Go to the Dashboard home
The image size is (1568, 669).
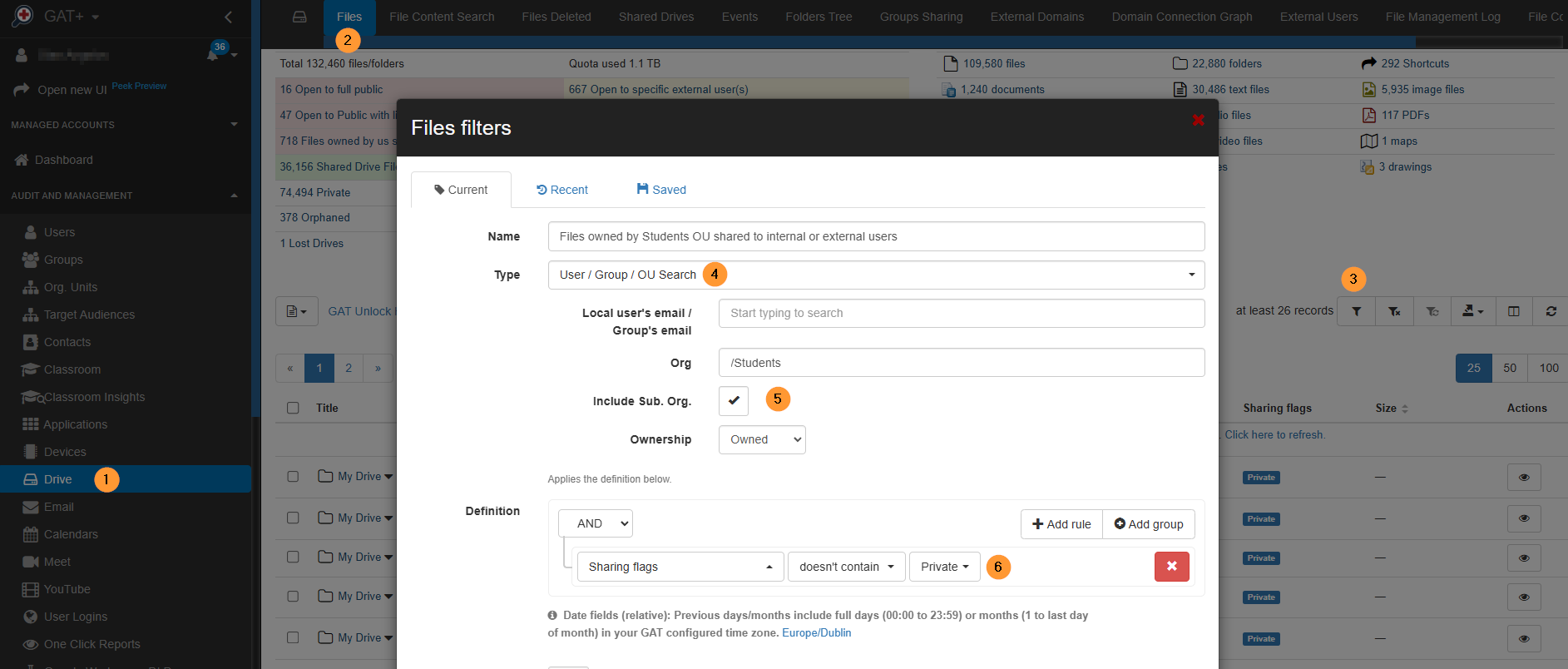(63, 160)
